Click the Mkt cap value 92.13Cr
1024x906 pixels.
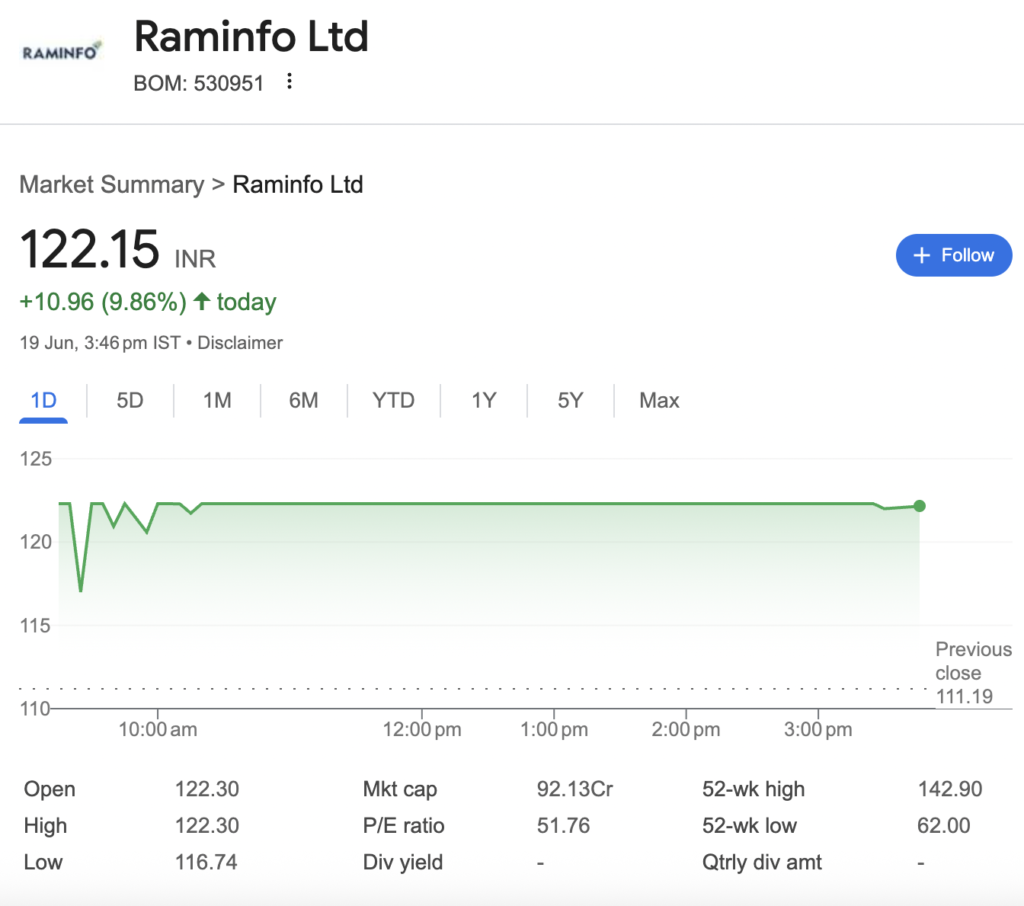click(x=575, y=789)
